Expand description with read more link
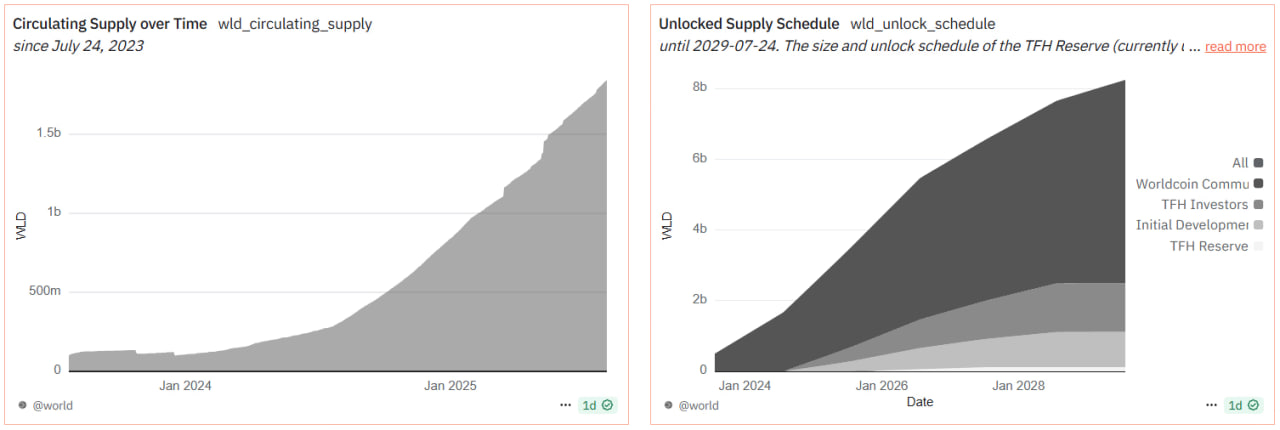The width and height of the screenshot is (1280, 430). click(1235, 47)
